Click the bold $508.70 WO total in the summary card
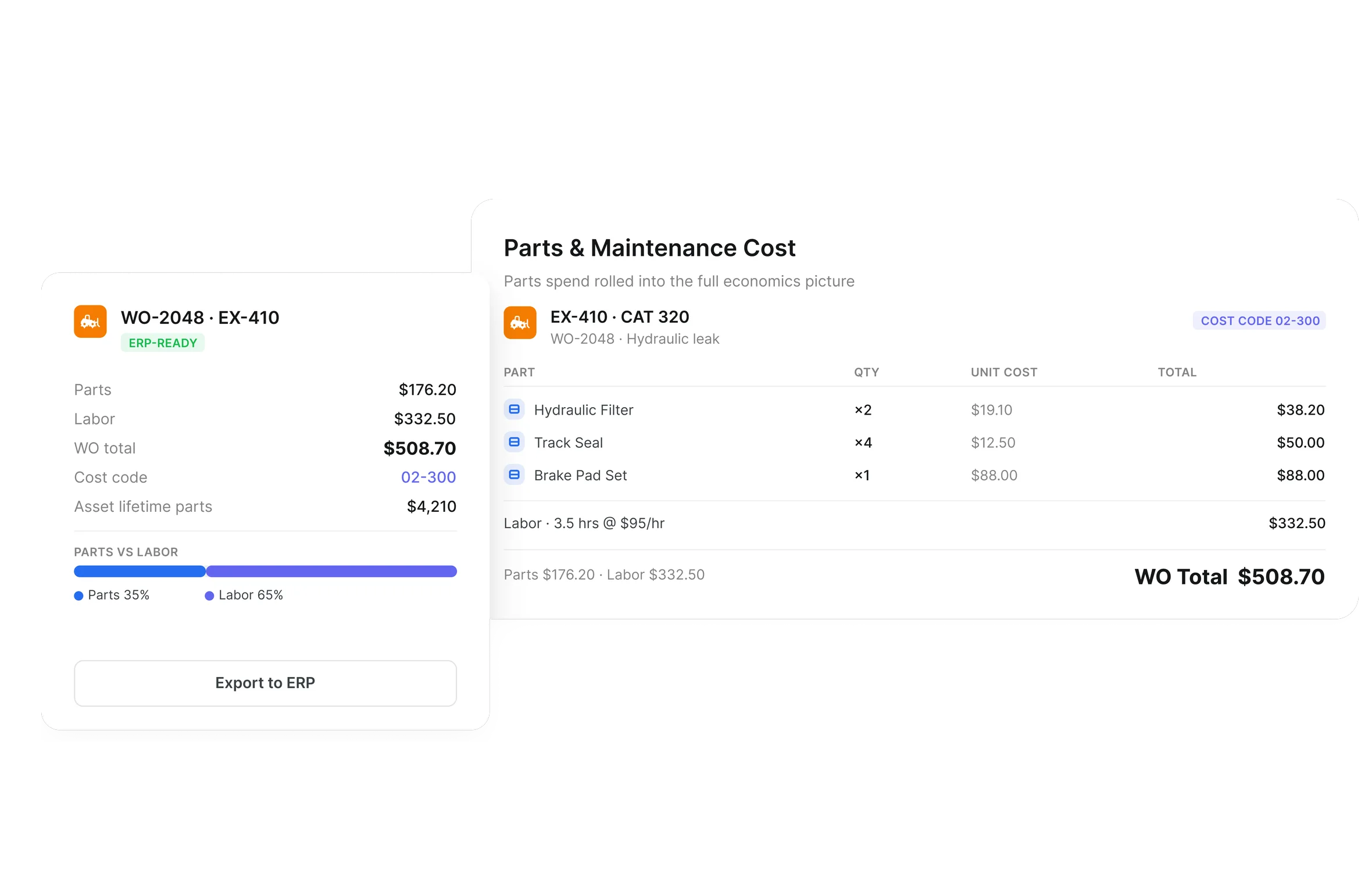The image size is (1372, 884). tap(420, 448)
